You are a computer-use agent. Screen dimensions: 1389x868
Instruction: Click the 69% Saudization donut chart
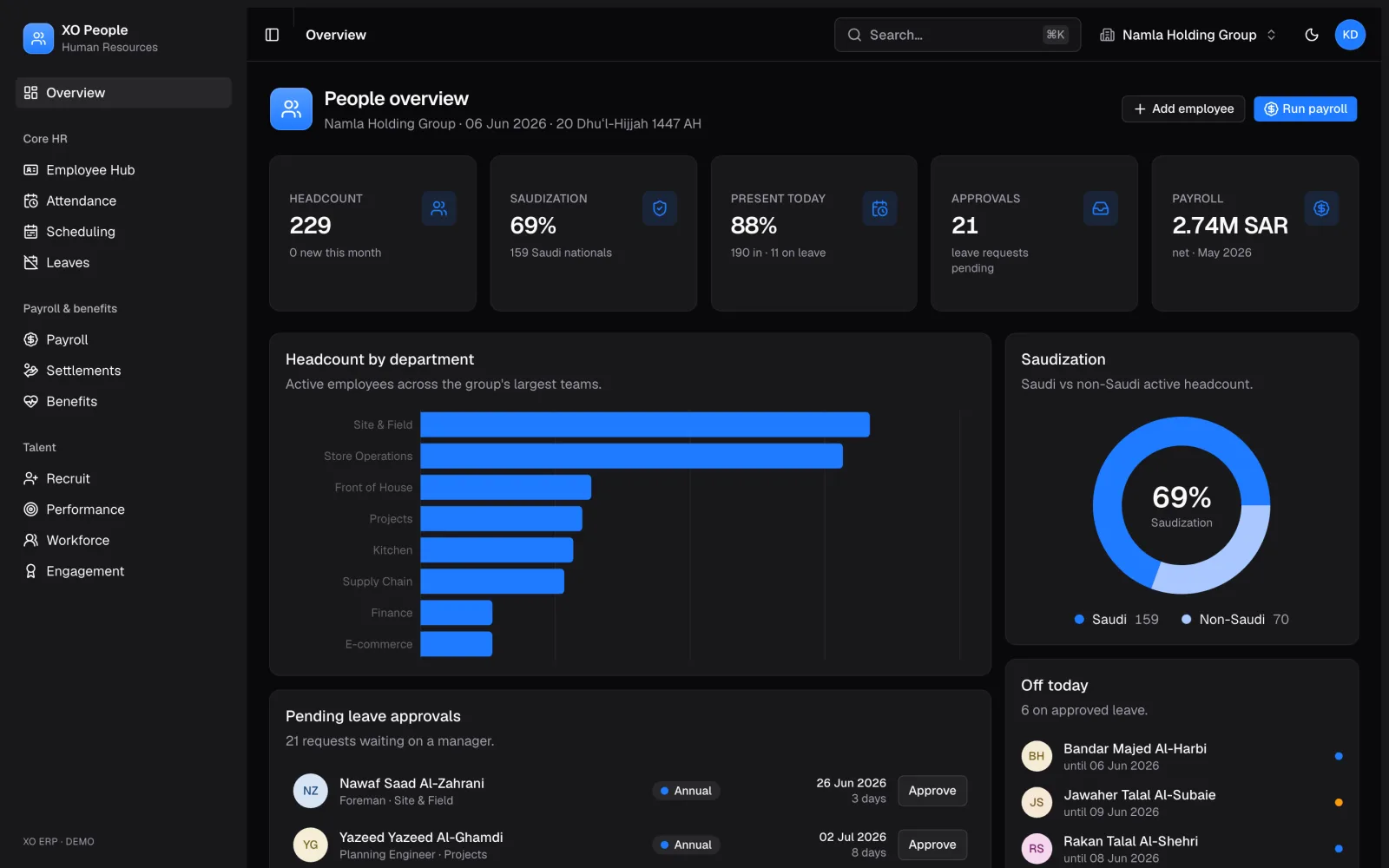(1182, 505)
